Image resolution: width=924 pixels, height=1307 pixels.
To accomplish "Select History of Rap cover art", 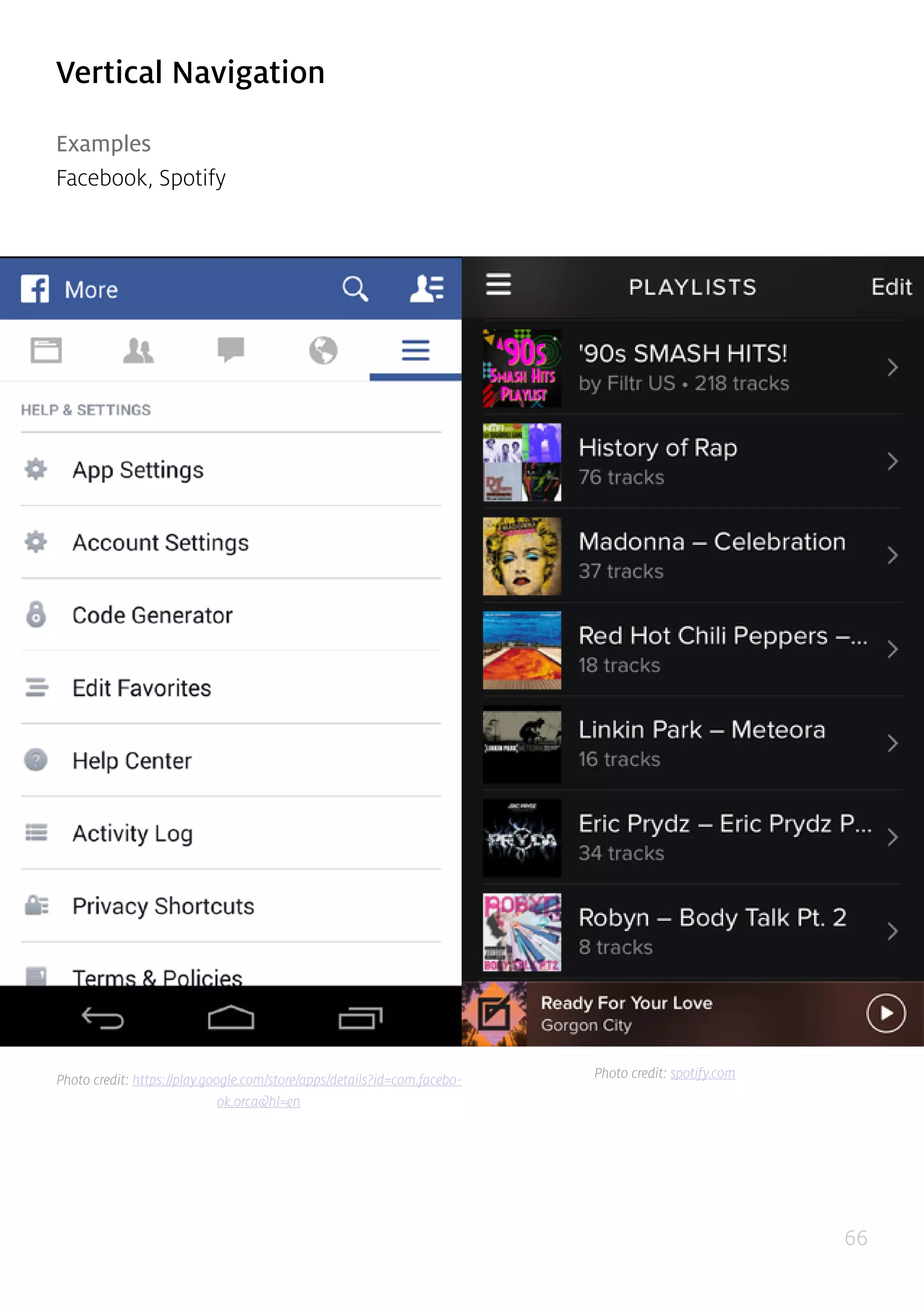I will click(x=522, y=462).
